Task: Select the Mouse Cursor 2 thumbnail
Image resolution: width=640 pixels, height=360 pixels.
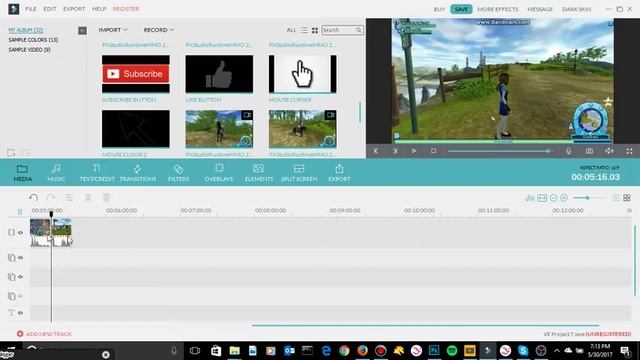Action: coord(136,129)
